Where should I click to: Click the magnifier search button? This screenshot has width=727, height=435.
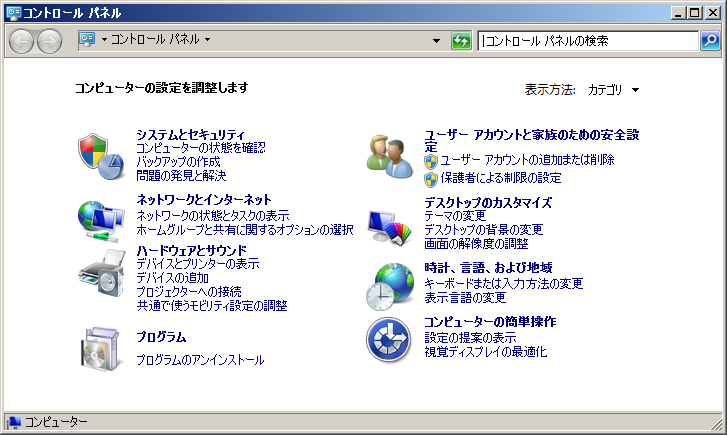(x=709, y=41)
